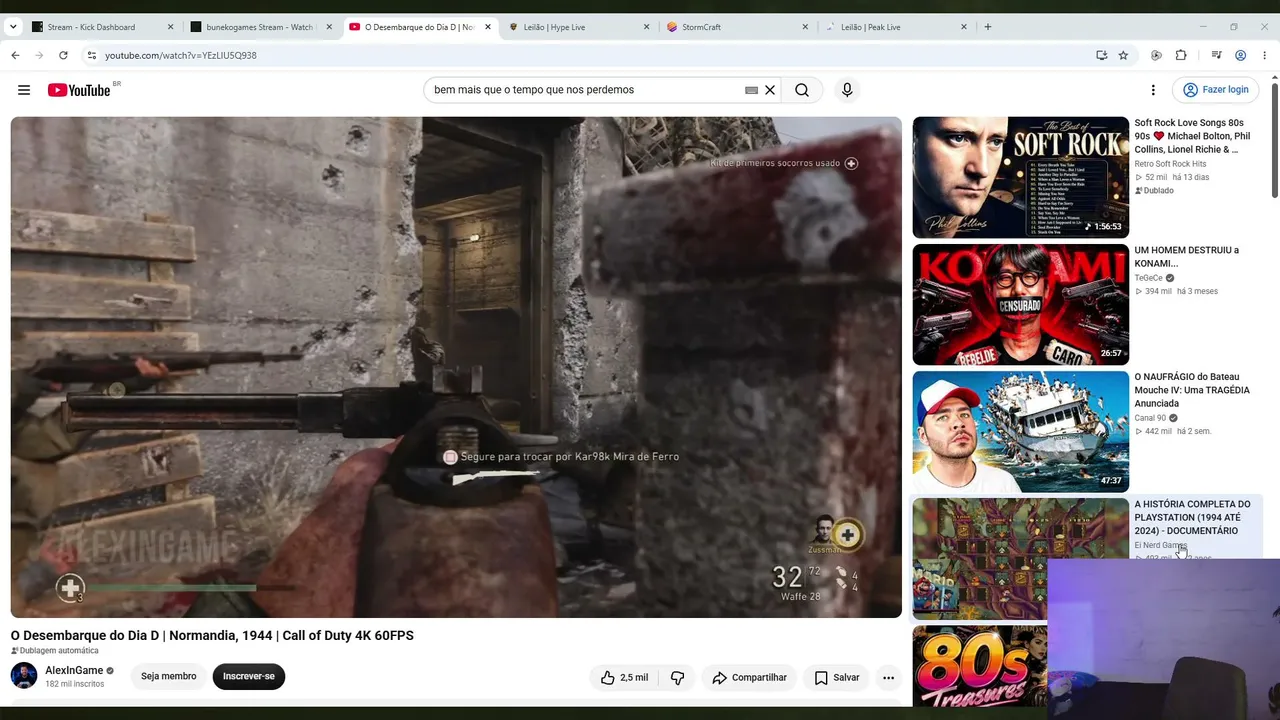Save the video with Salvar
The image size is (1280, 720).
(x=836, y=677)
